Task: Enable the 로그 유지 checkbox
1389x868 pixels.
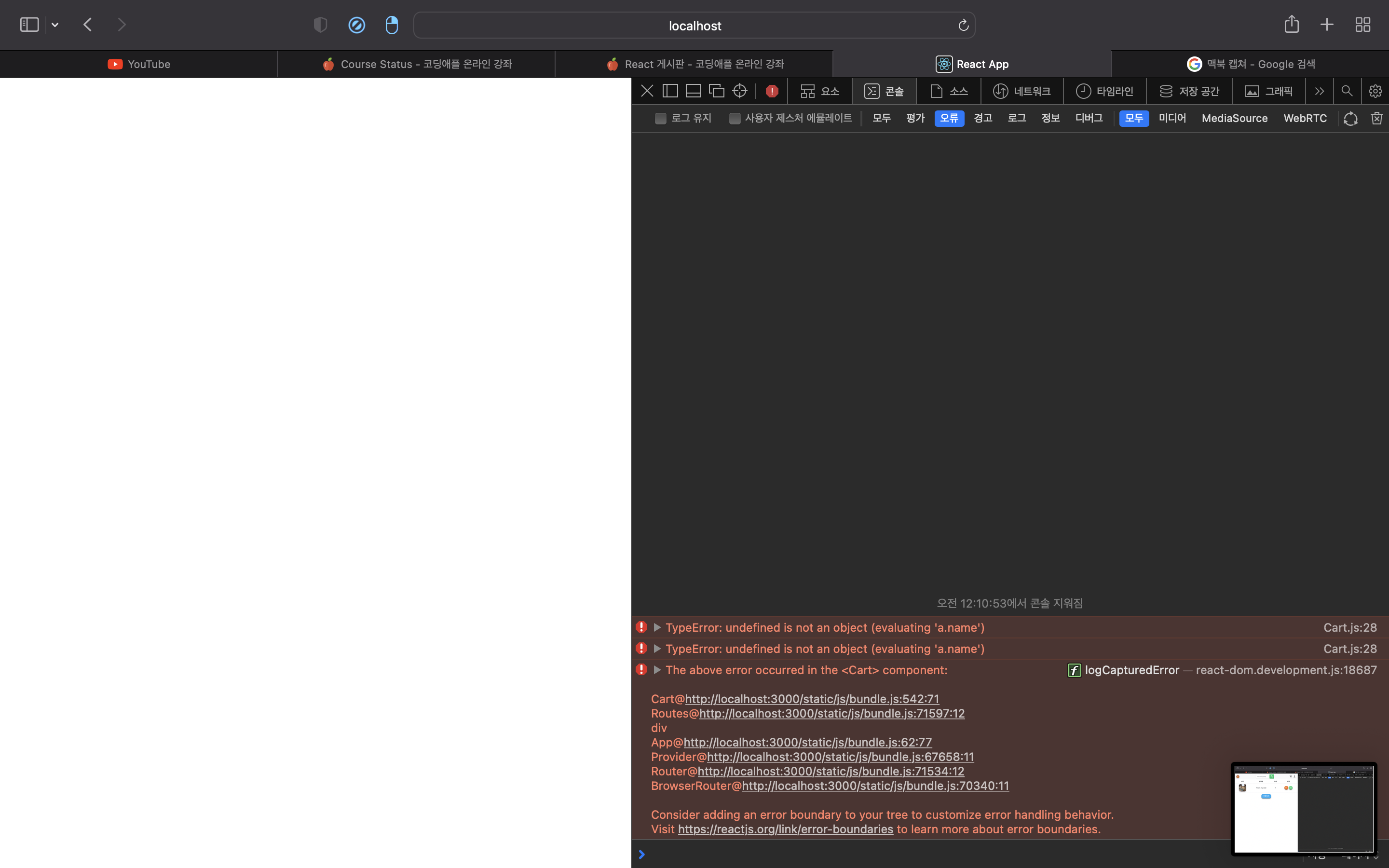Action: click(x=661, y=118)
